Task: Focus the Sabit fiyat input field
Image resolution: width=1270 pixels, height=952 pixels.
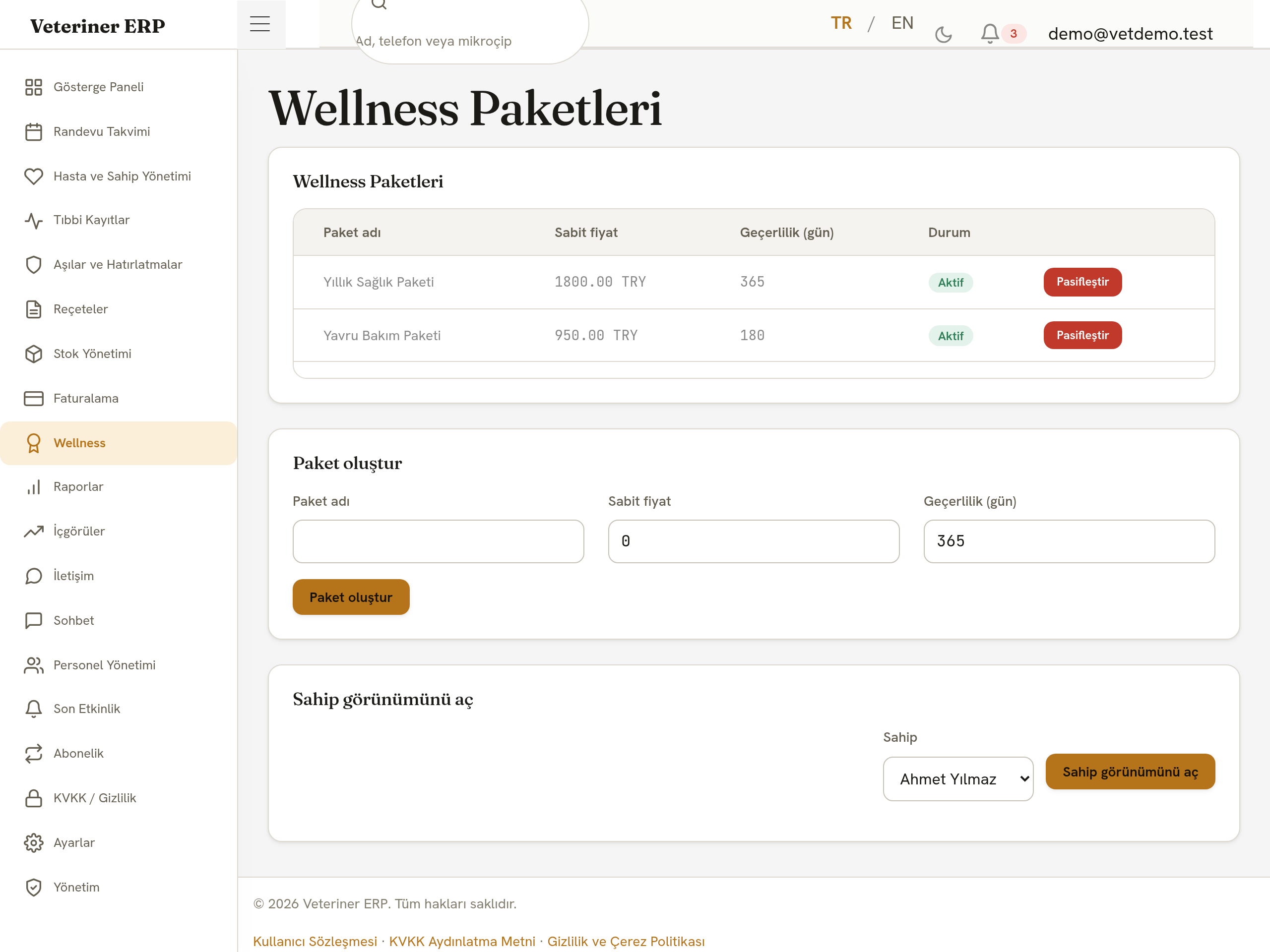Action: tap(753, 541)
